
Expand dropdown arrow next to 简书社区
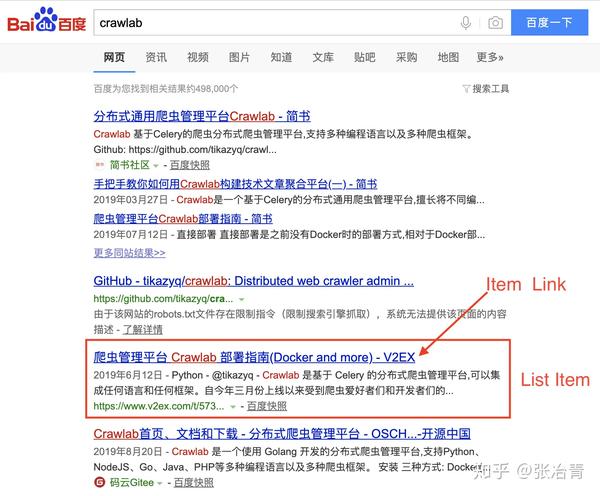[156, 166]
